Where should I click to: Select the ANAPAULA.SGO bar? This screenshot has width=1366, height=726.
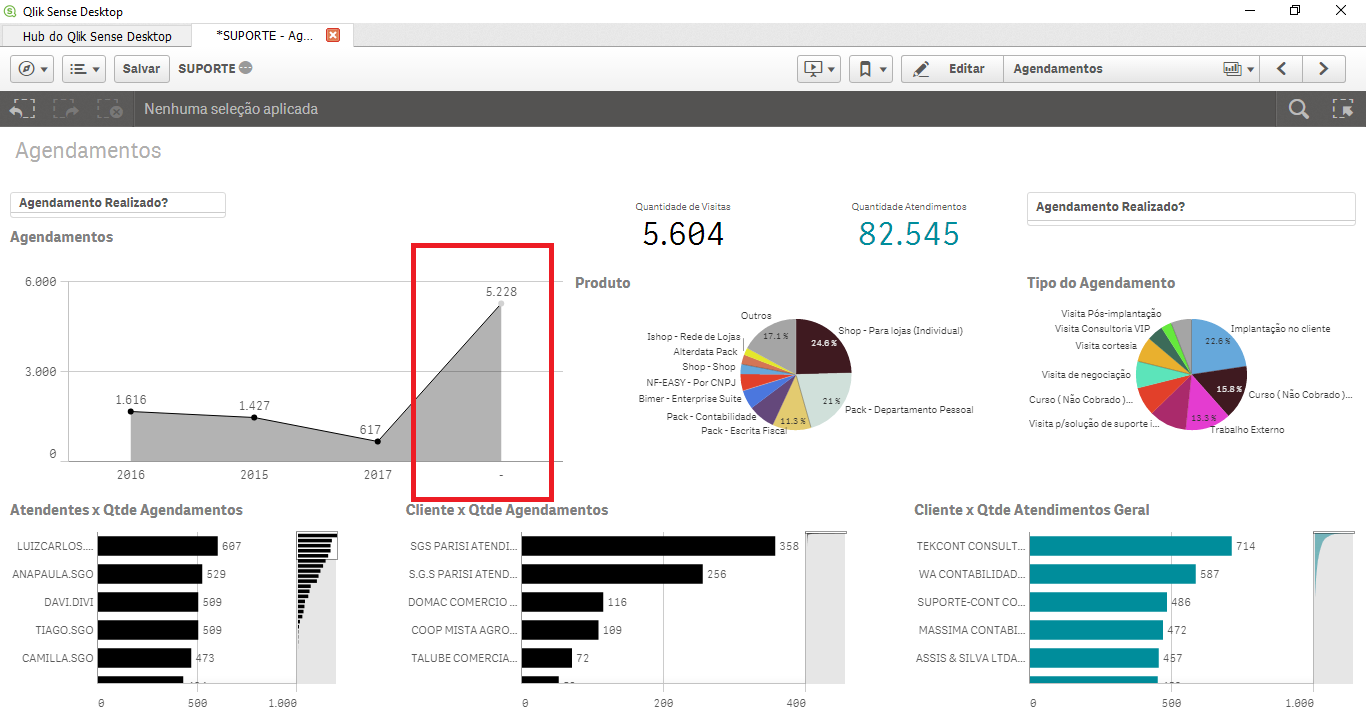pos(149,574)
